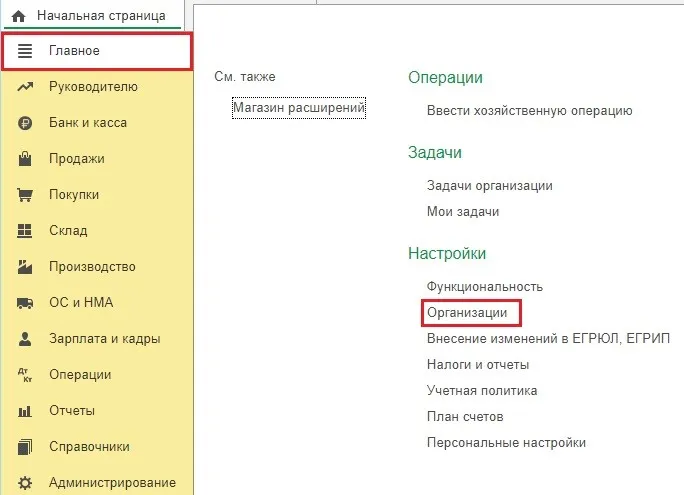Open the Функциональность settings link
The image size is (684, 495).
tap(485, 287)
